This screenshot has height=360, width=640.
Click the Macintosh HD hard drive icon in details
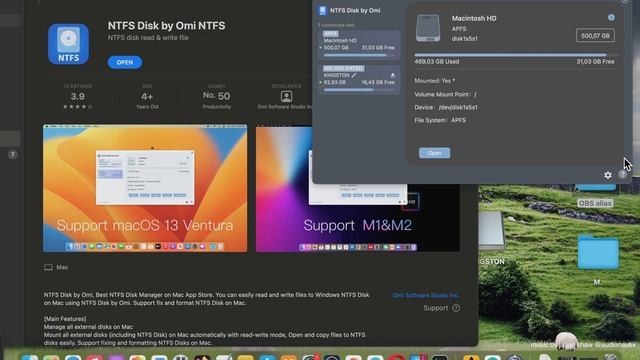pyautogui.click(x=428, y=28)
